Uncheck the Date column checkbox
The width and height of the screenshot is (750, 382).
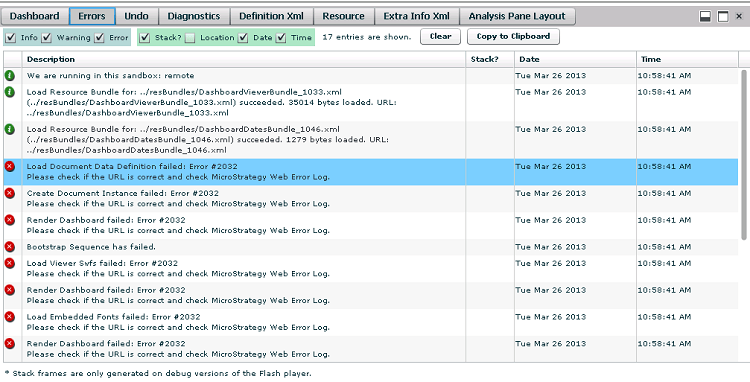click(x=243, y=37)
